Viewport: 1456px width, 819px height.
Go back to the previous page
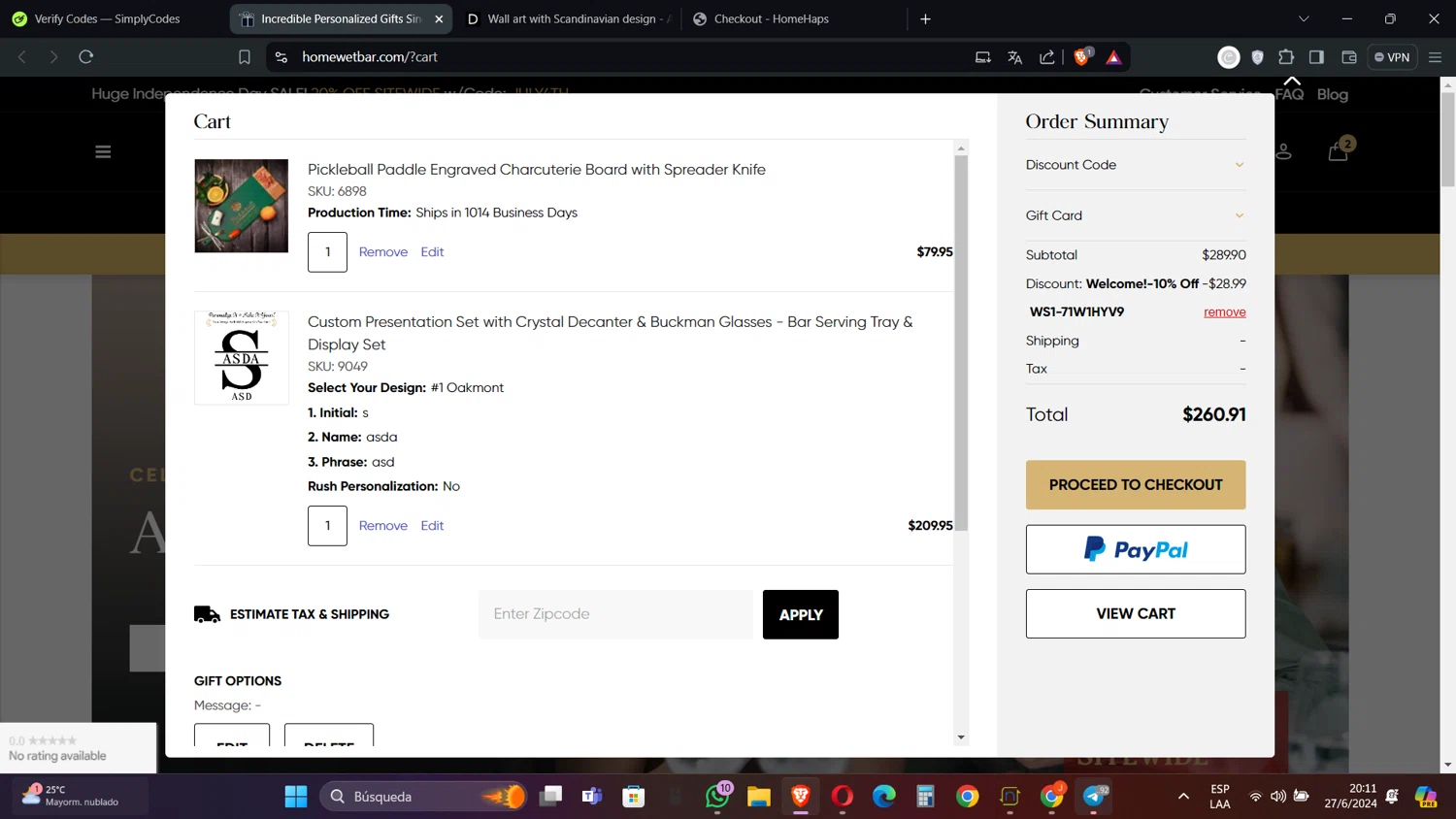pyautogui.click(x=22, y=57)
